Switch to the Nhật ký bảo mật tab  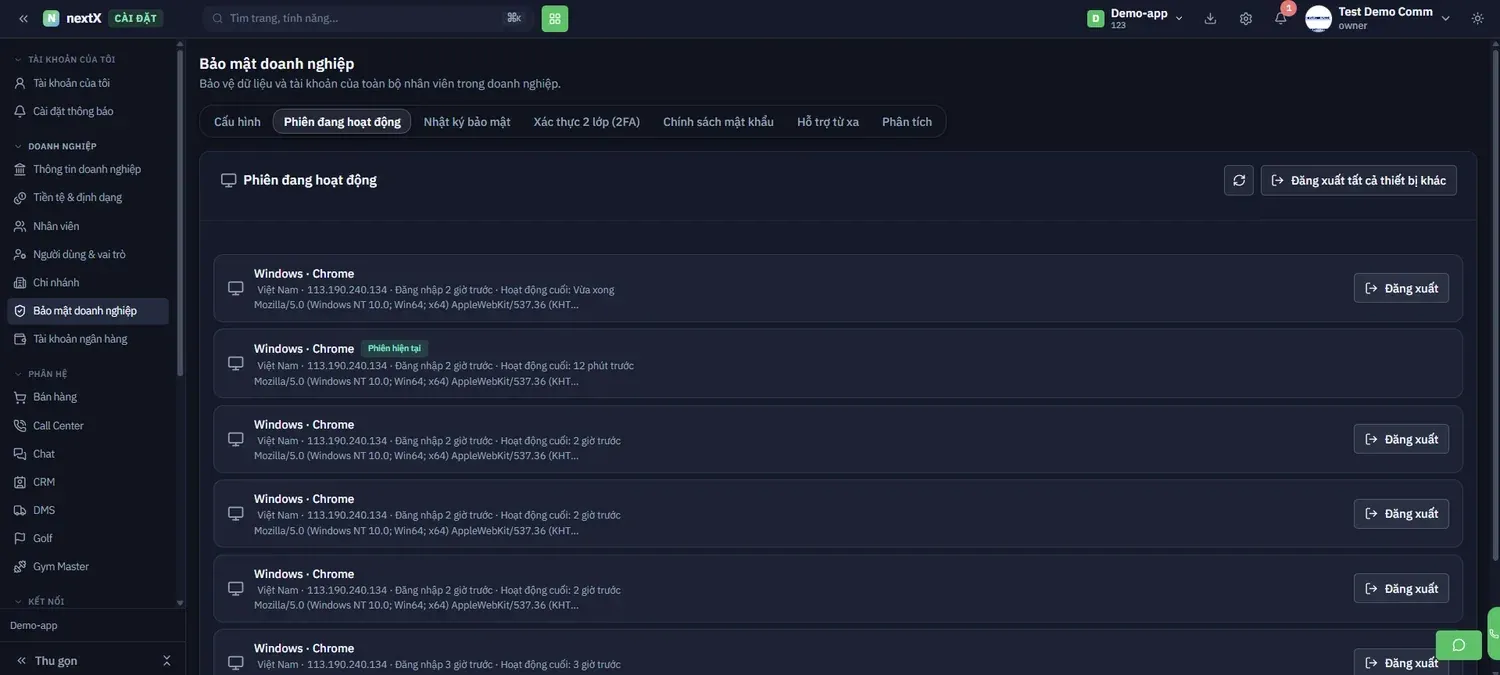pos(467,122)
